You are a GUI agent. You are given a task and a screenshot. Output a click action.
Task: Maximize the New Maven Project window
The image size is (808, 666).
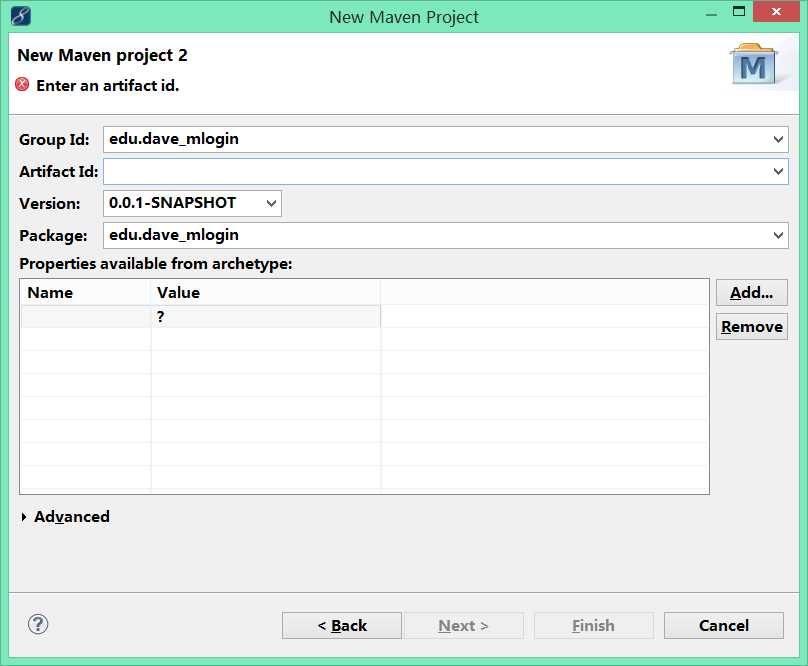point(739,11)
